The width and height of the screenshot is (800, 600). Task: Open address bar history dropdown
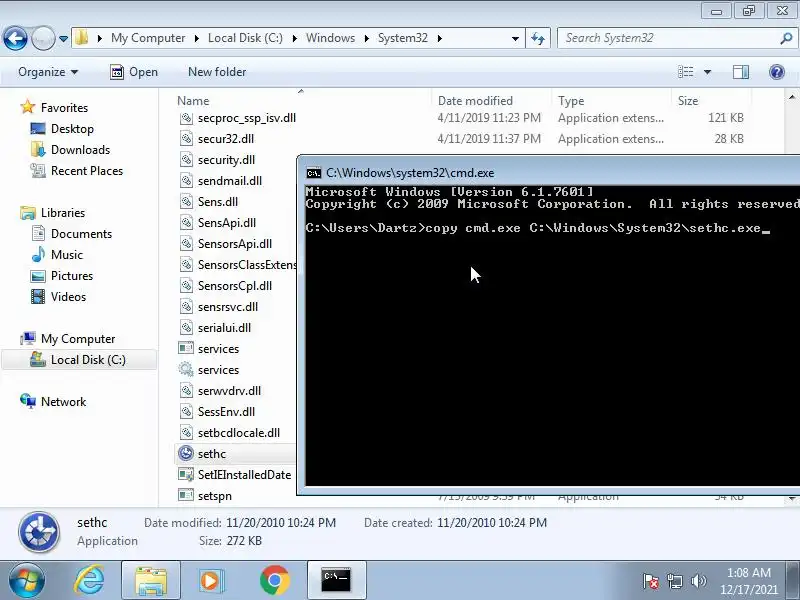[515, 39]
